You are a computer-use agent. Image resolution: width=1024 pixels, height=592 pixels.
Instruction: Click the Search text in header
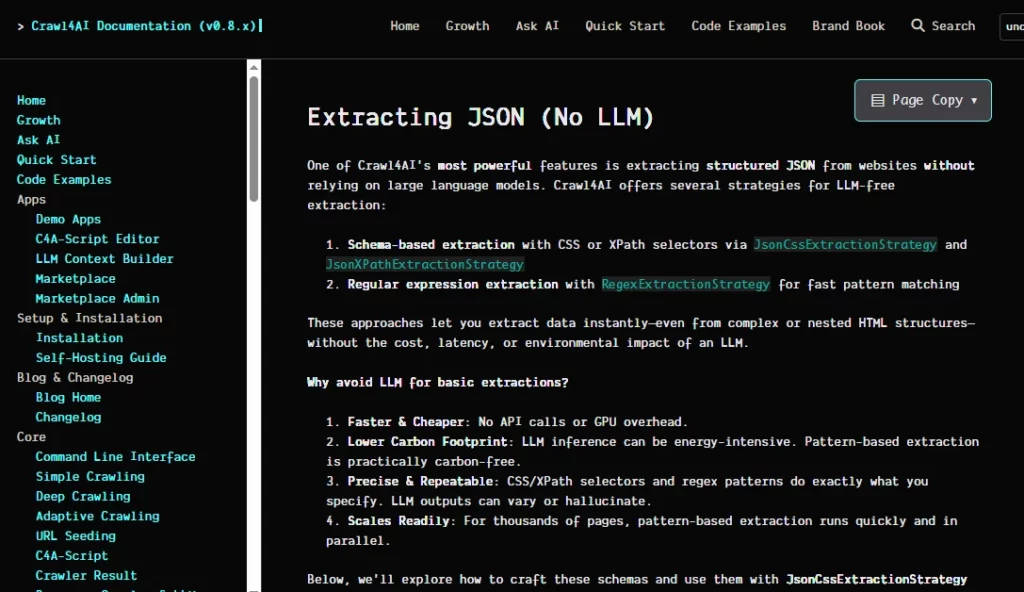pyautogui.click(x=953, y=25)
